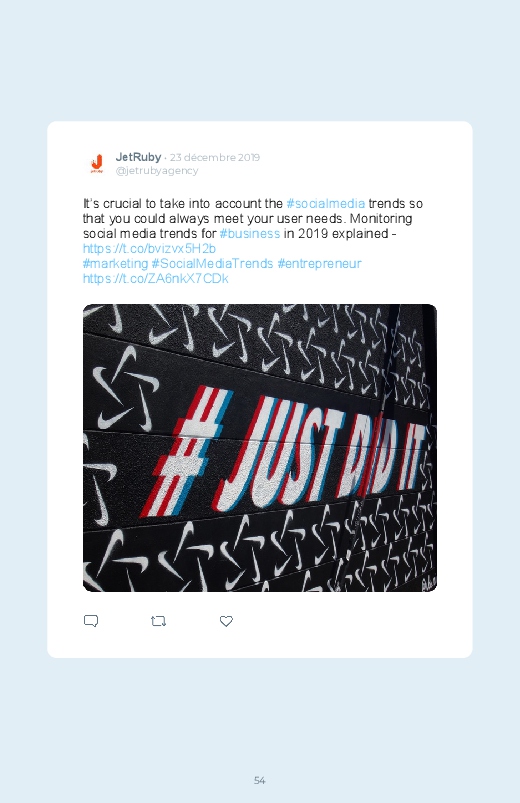Click the reply speech bubble icon

[91, 621]
